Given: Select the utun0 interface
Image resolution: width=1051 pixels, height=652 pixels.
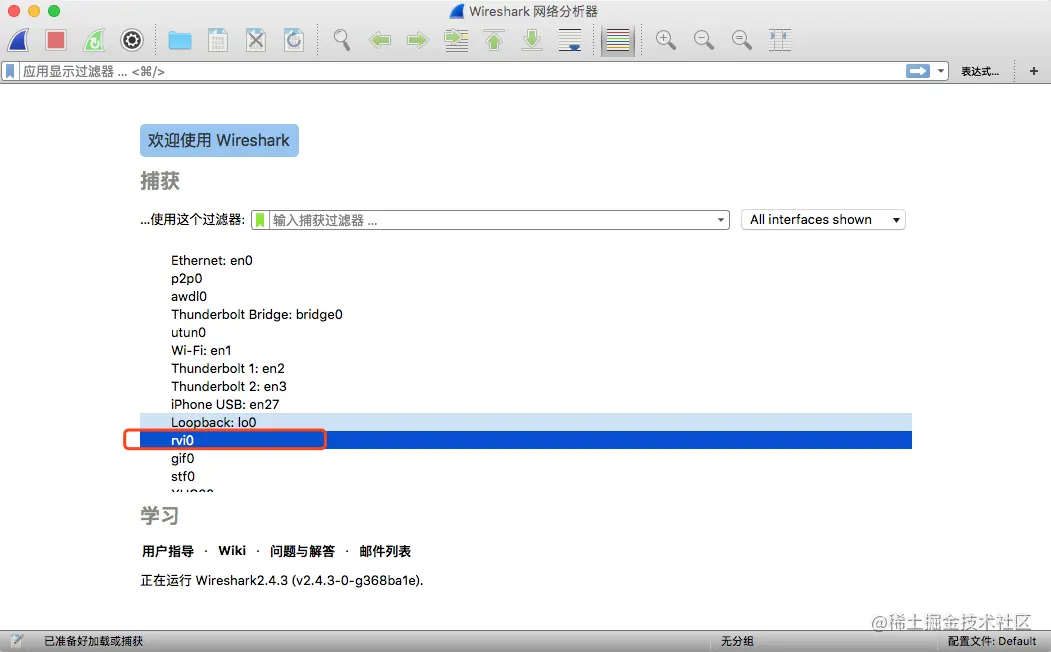Looking at the screenshot, I should [188, 332].
